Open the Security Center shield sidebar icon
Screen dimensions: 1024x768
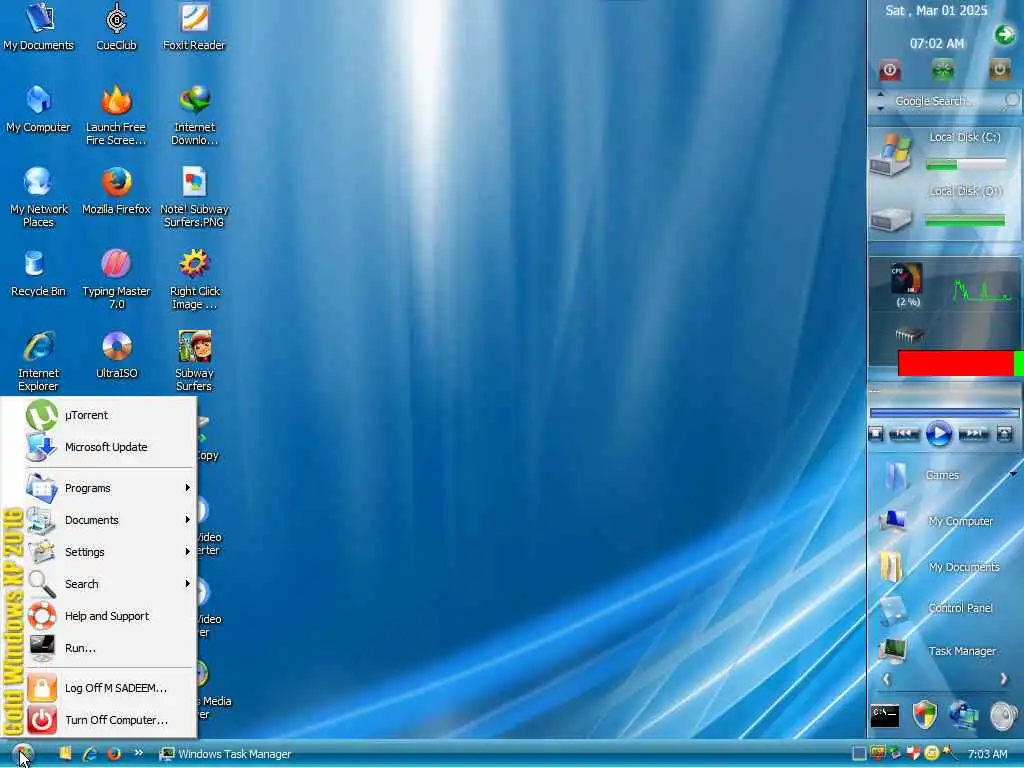925,715
